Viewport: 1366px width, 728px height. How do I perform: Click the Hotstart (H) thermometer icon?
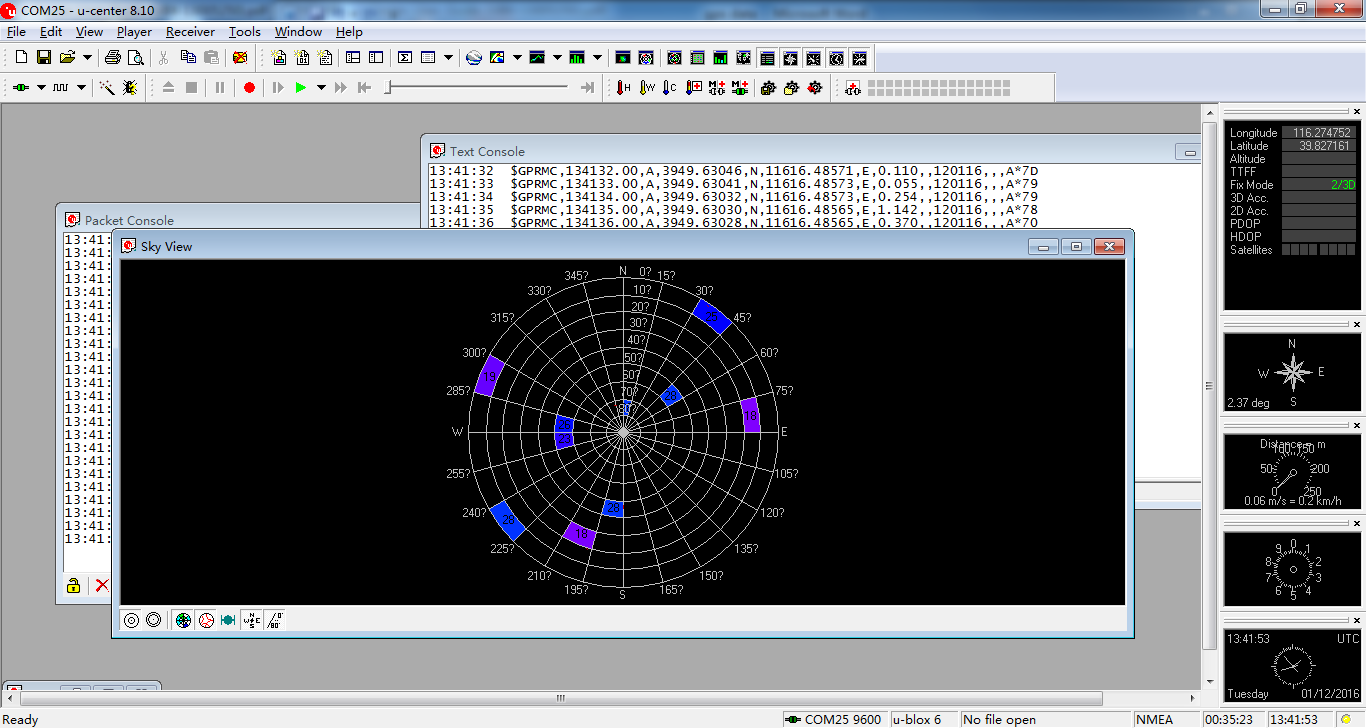click(624, 88)
